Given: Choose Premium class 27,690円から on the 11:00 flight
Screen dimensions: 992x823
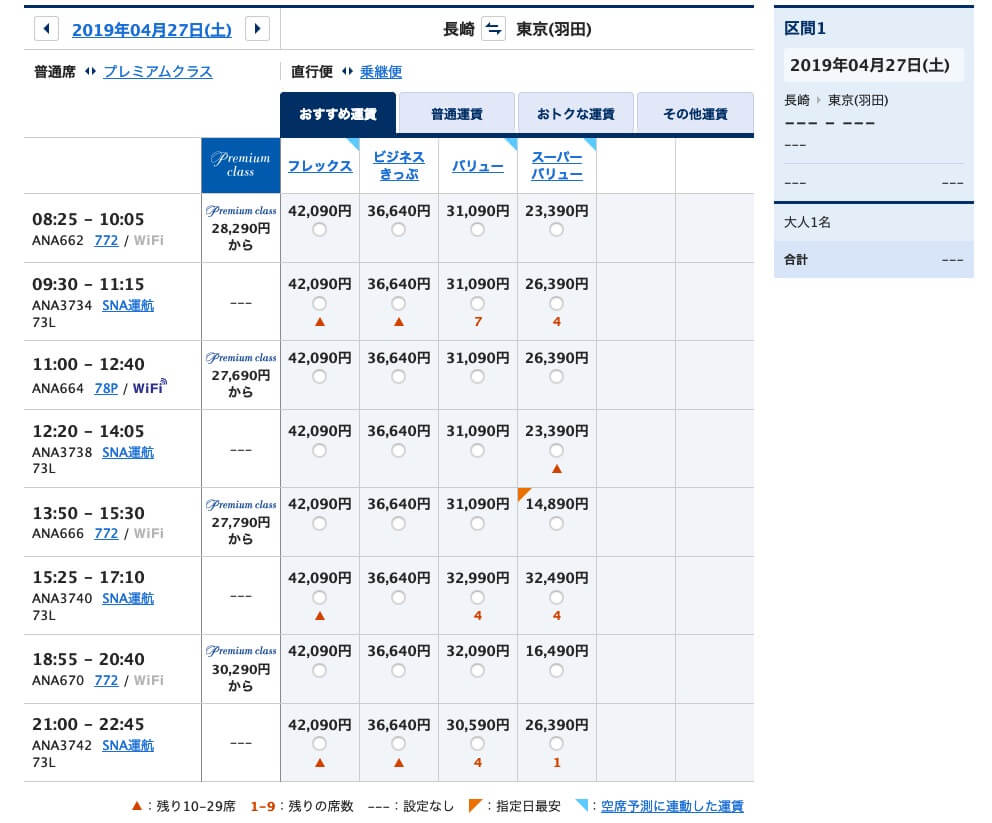Looking at the screenshot, I should (x=240, y=374).
